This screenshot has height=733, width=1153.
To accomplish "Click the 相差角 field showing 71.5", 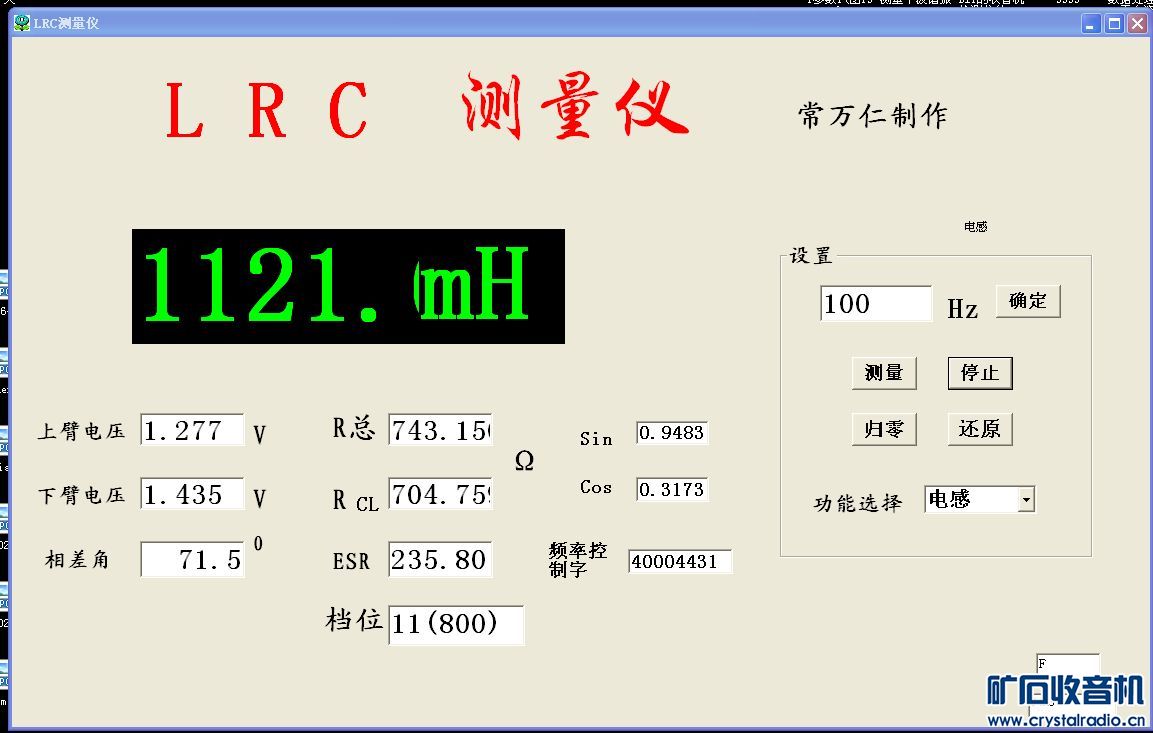I will pyautogui.click(x=193, y=559).
